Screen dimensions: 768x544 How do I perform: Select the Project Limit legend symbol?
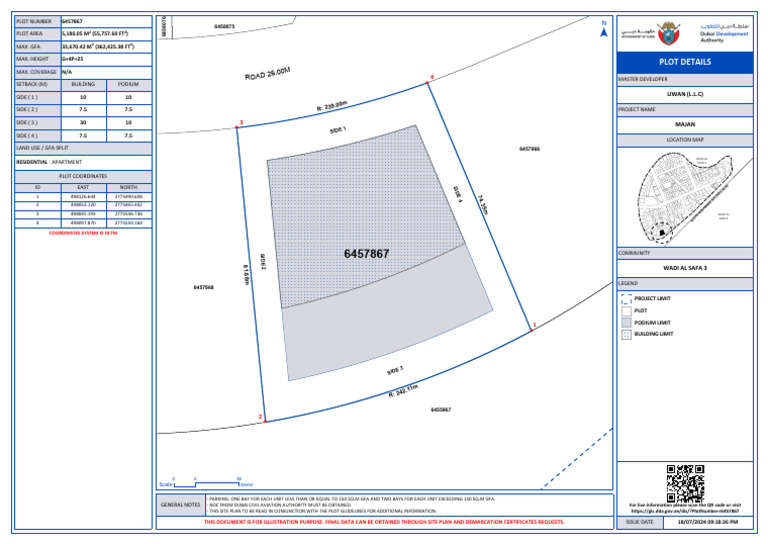[x=626, y=299]
